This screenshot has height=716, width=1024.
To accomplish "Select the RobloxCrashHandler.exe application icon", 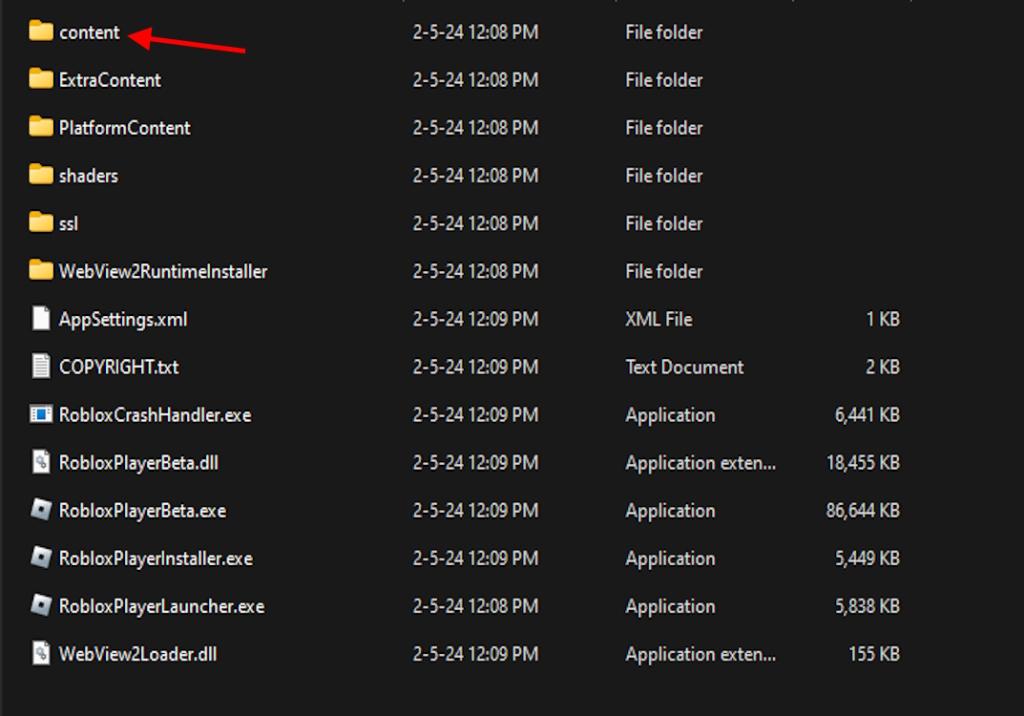I will pyautogui.click(x=41, y=415).
